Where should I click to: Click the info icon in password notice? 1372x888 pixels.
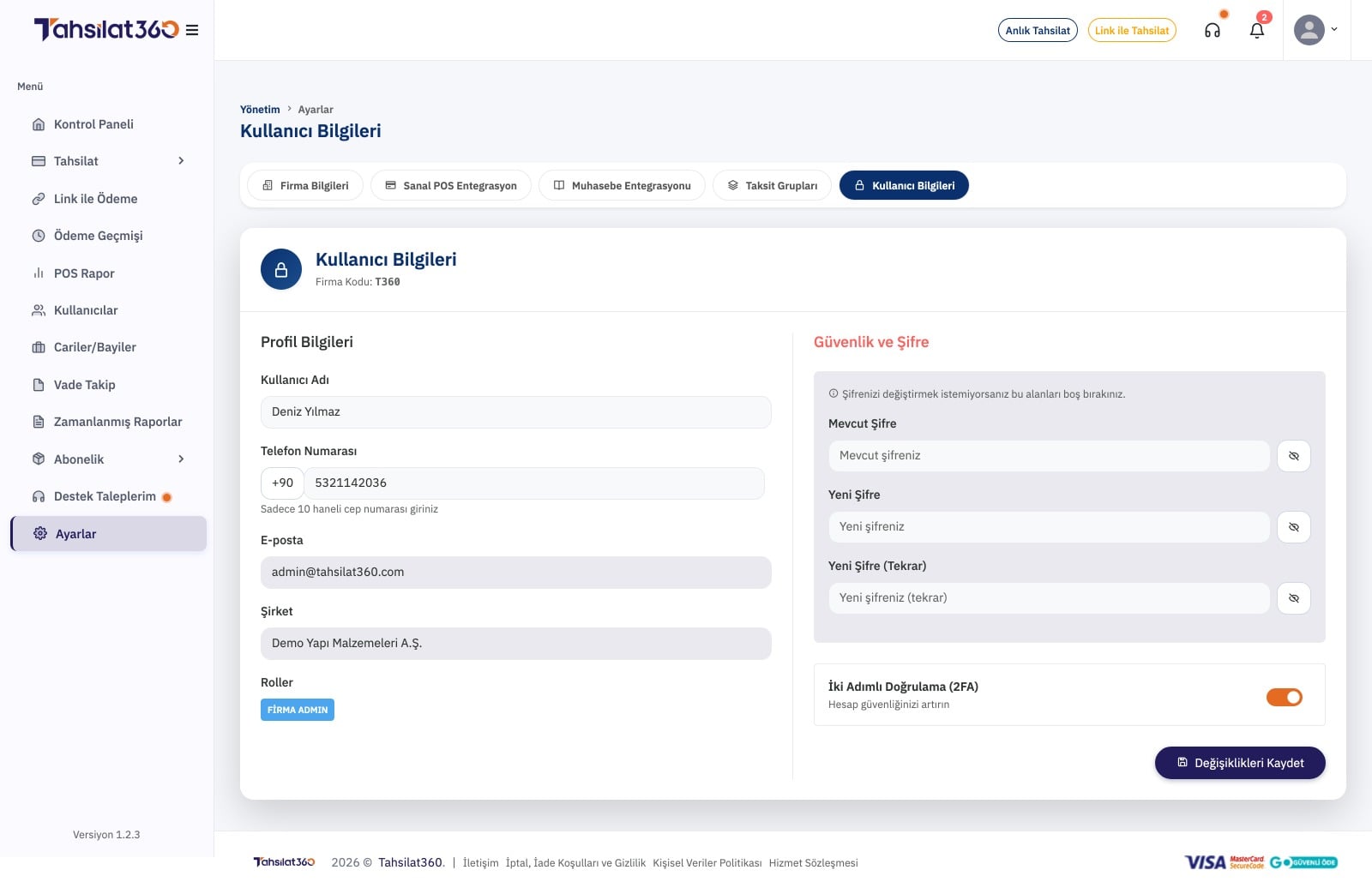(833, 394)
